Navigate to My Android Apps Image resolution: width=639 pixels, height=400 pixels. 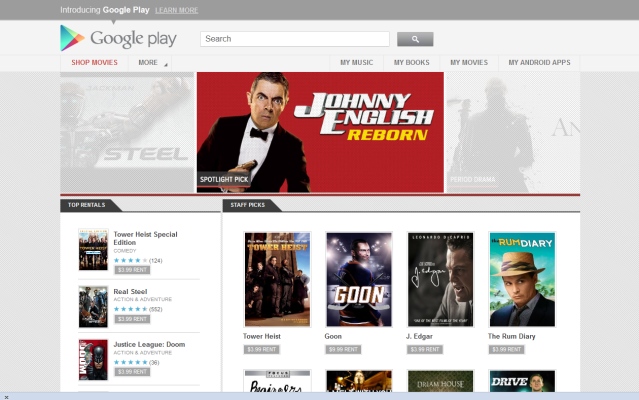[539, 63]
